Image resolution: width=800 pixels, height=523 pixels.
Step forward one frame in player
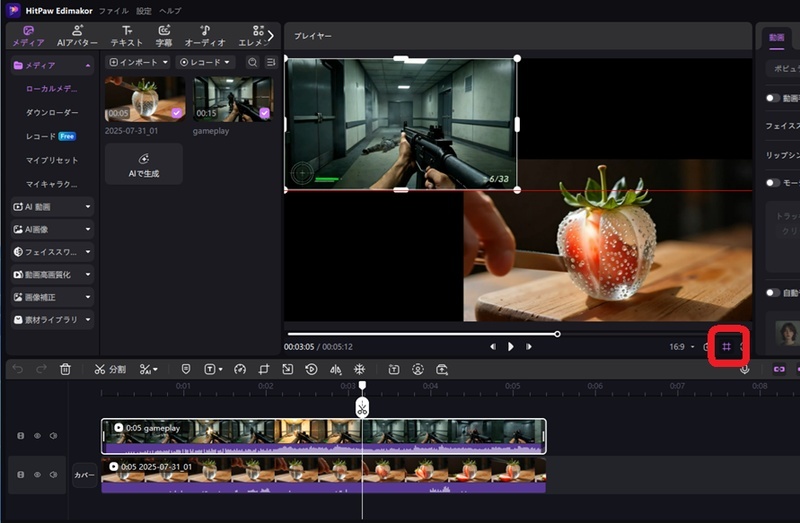(x=529, y=346)
